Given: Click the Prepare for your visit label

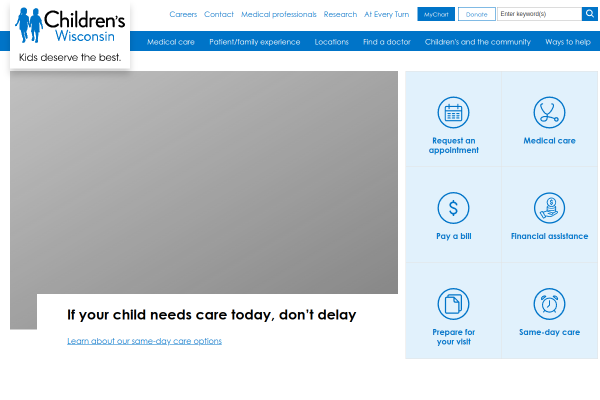Looking at the screenshot, I should click(x=453, y=337).
